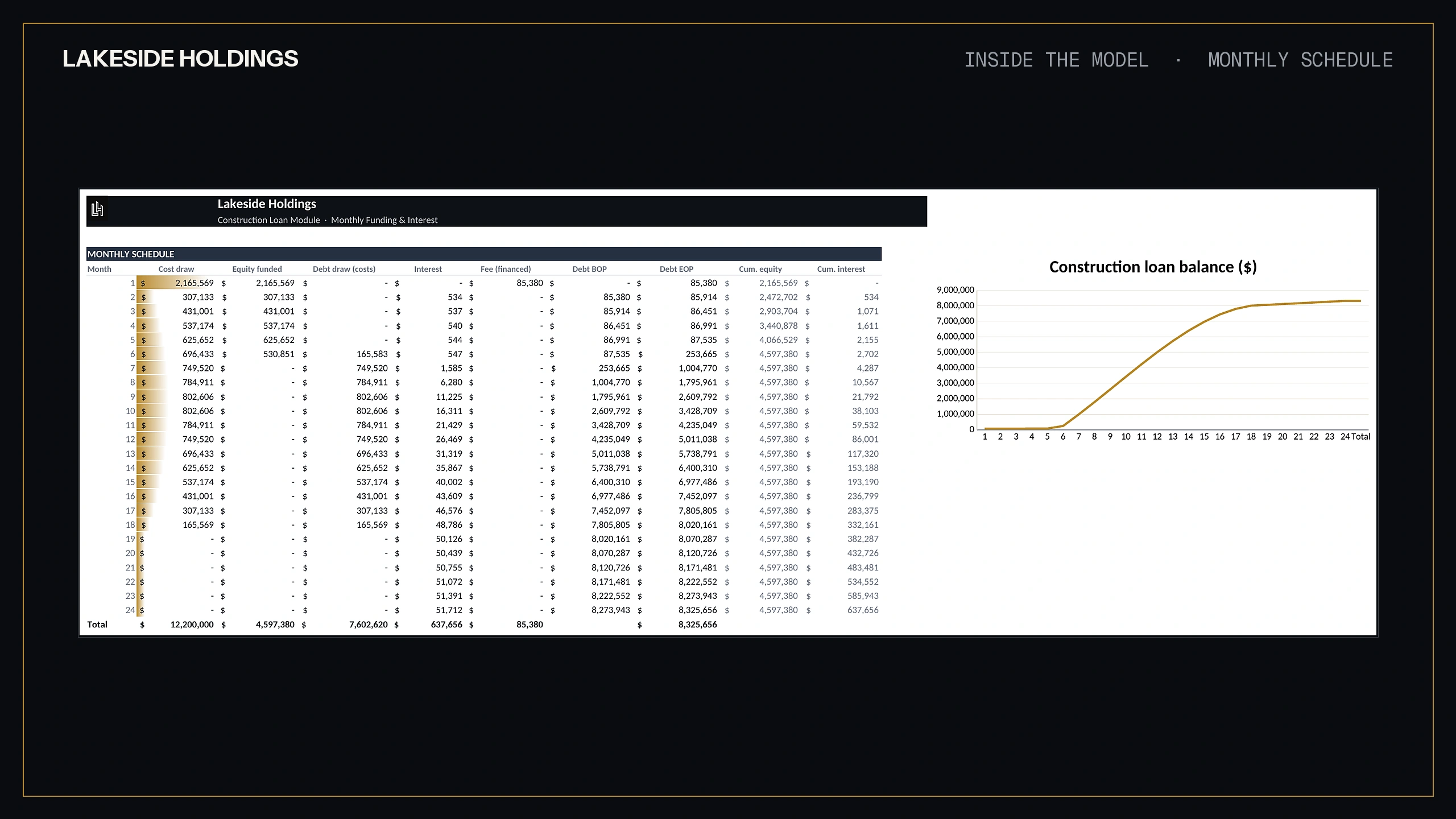
Task: Click the month 2 cumulative equity value 2,472,702
Action: (x=779, y=297)
